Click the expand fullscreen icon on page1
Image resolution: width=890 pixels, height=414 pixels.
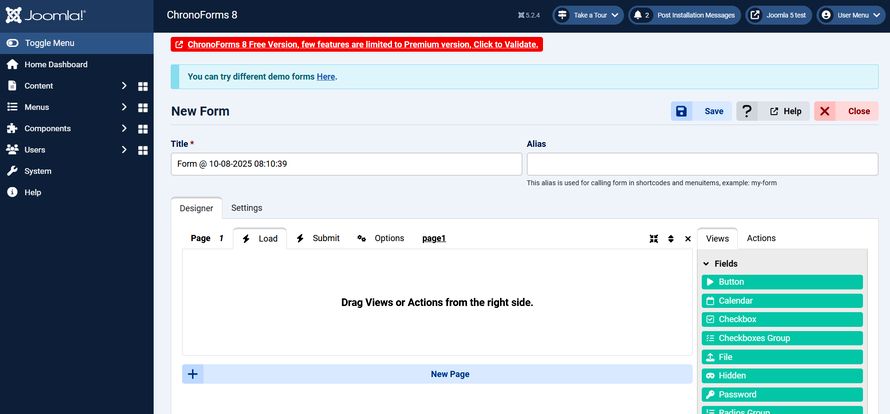coord(654,239)
